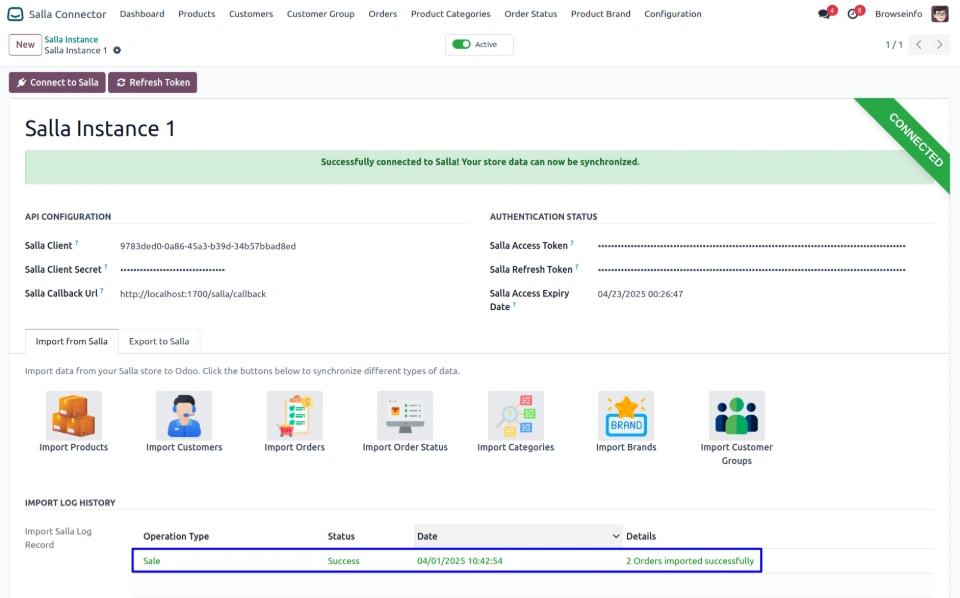960x598 pixels.
Task: Open the activities clock icon
Action: [x=853, y=14]
